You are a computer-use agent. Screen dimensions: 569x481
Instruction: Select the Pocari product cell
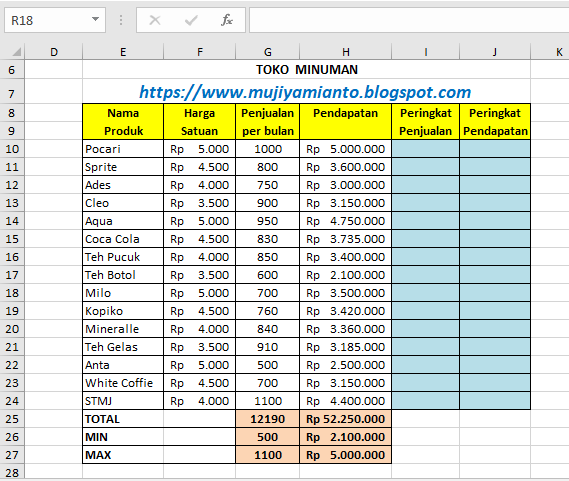(123, 149)
